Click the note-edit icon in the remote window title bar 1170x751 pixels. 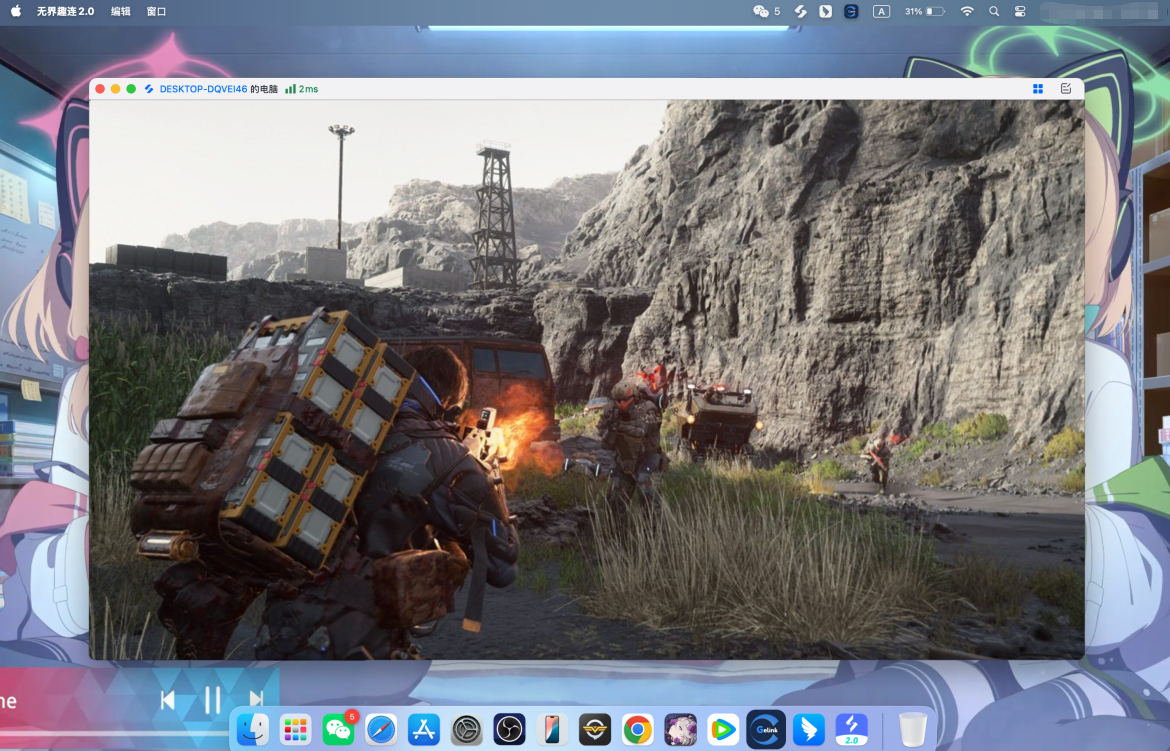[x=1066, y=89]
